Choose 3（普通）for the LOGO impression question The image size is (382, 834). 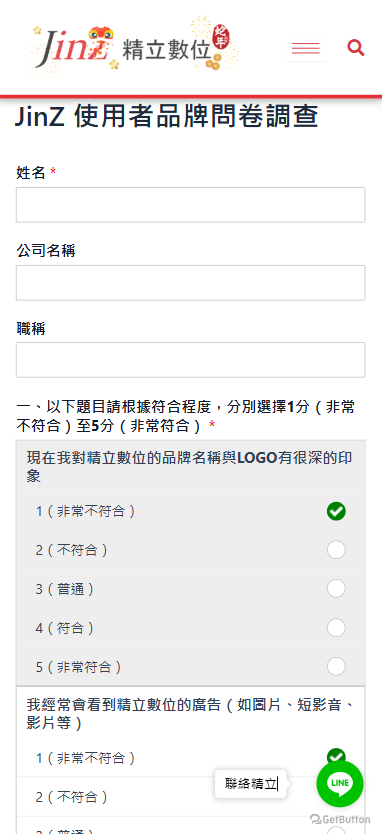336,589
